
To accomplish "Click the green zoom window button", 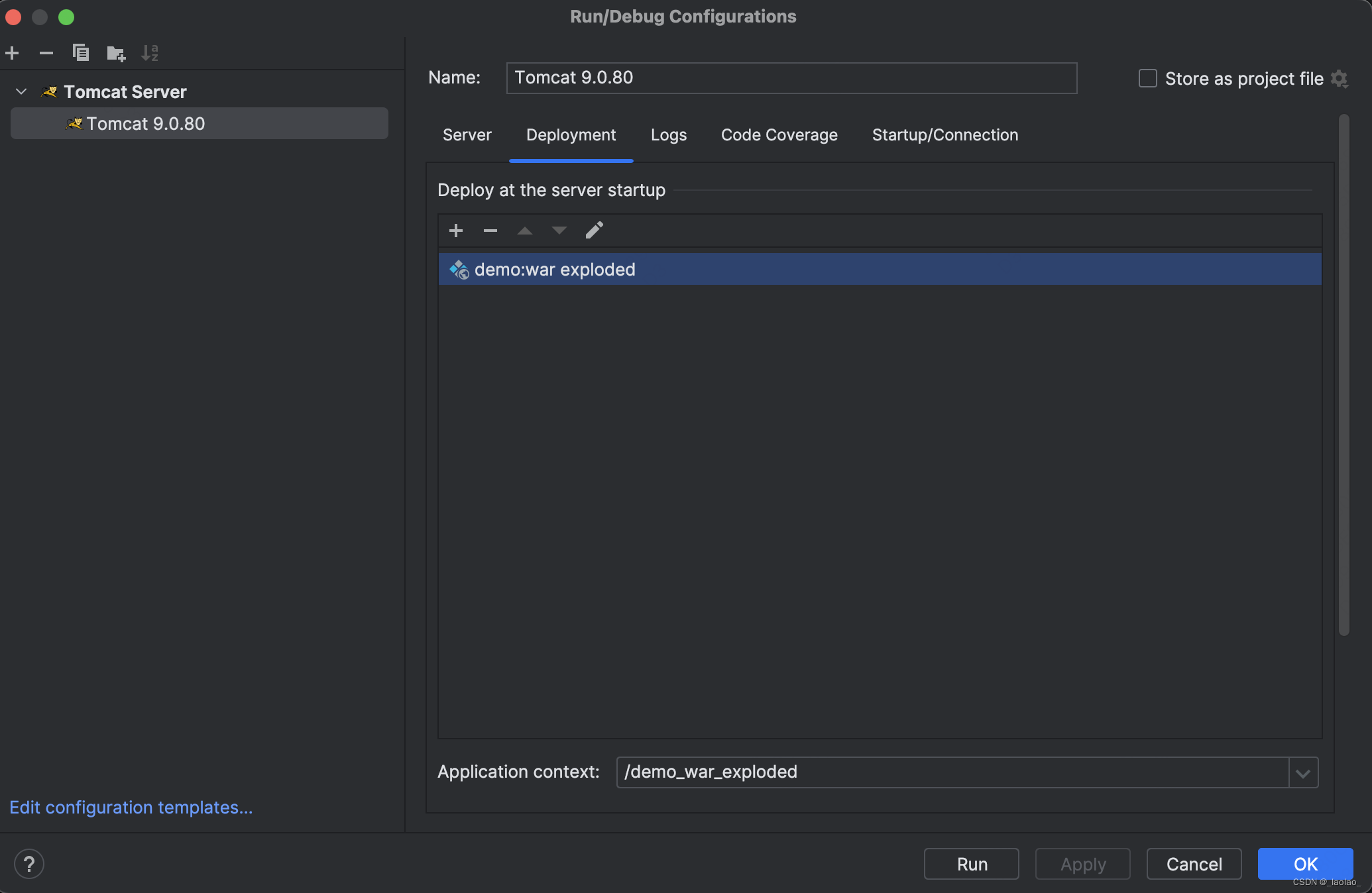I will click(x=66, y=17).
